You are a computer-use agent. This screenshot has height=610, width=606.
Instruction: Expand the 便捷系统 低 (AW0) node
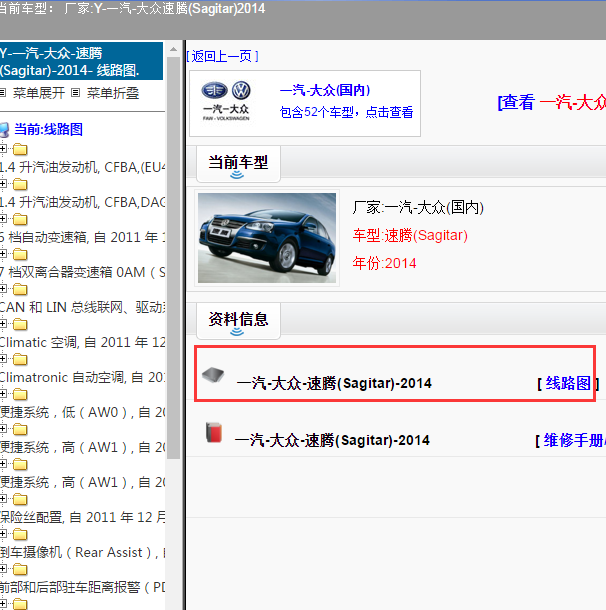tap(3, 394)
